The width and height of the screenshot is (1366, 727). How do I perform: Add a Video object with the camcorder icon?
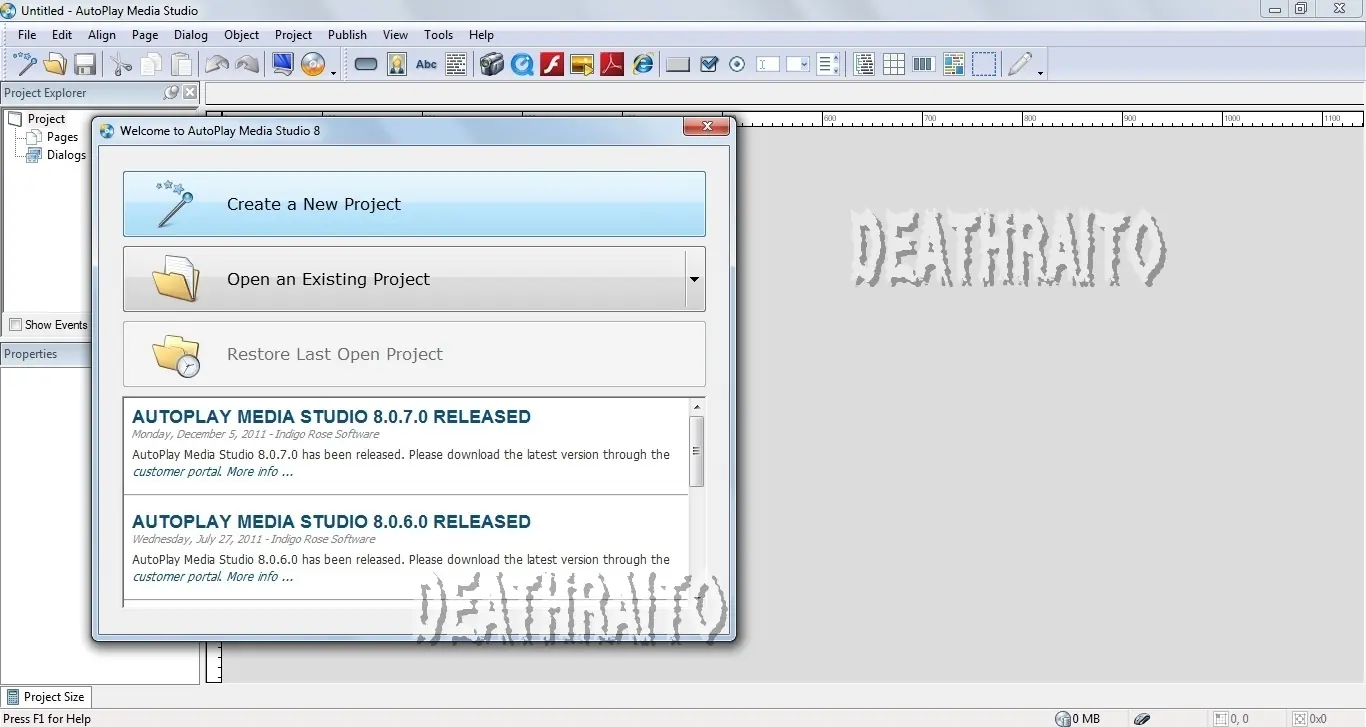click(491, 65)
